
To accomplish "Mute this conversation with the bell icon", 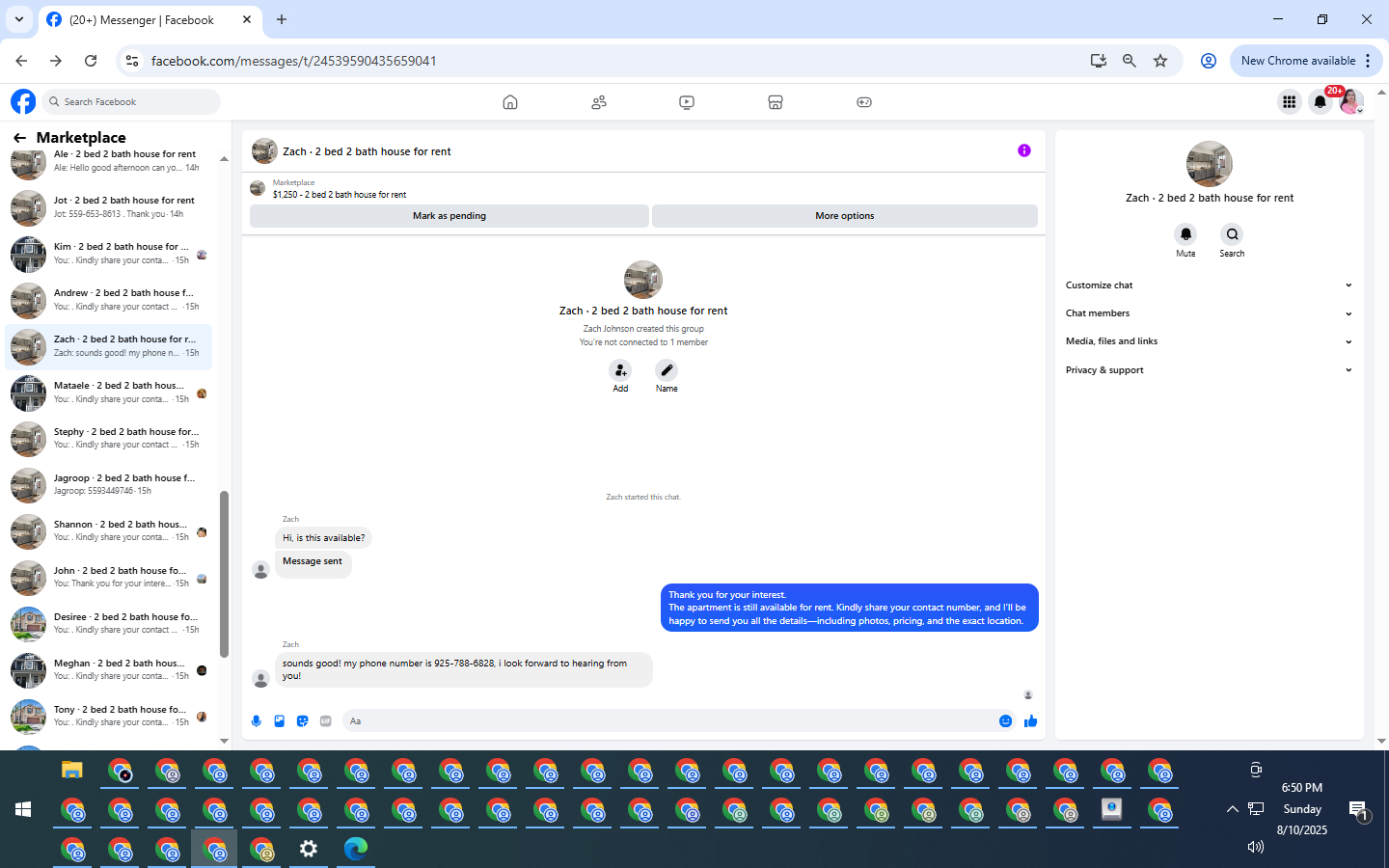I will [1185, 234].
